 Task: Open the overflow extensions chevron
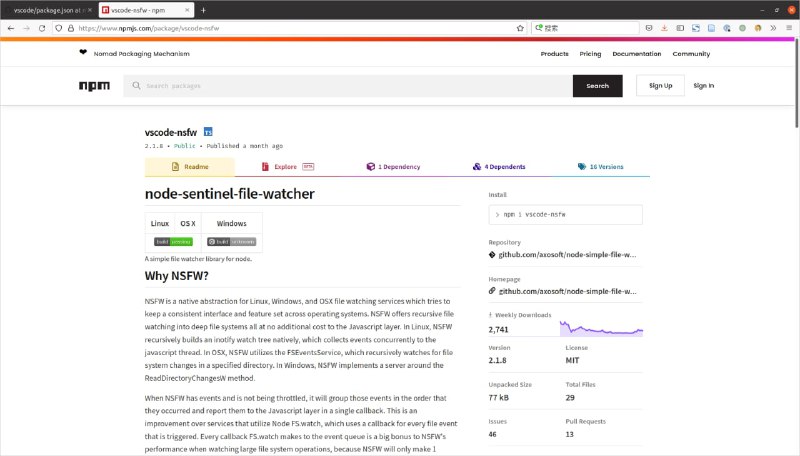[x=773, y=28]
